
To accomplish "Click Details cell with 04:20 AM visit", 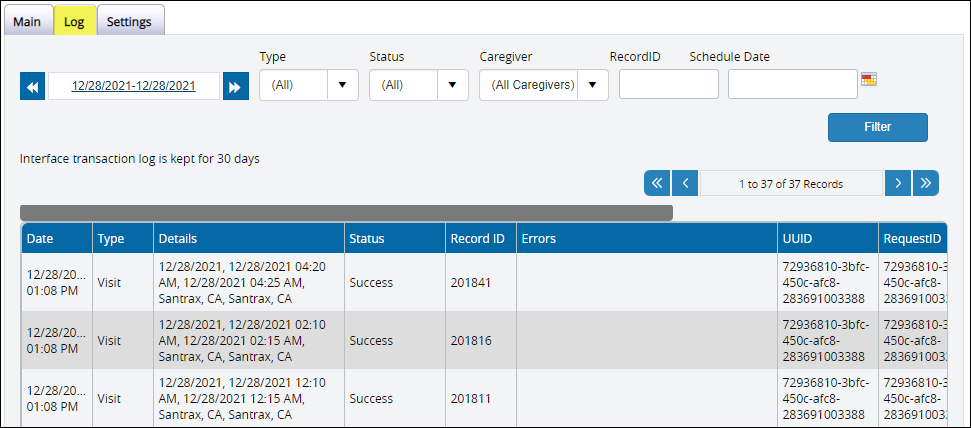I will pos(249,282).
